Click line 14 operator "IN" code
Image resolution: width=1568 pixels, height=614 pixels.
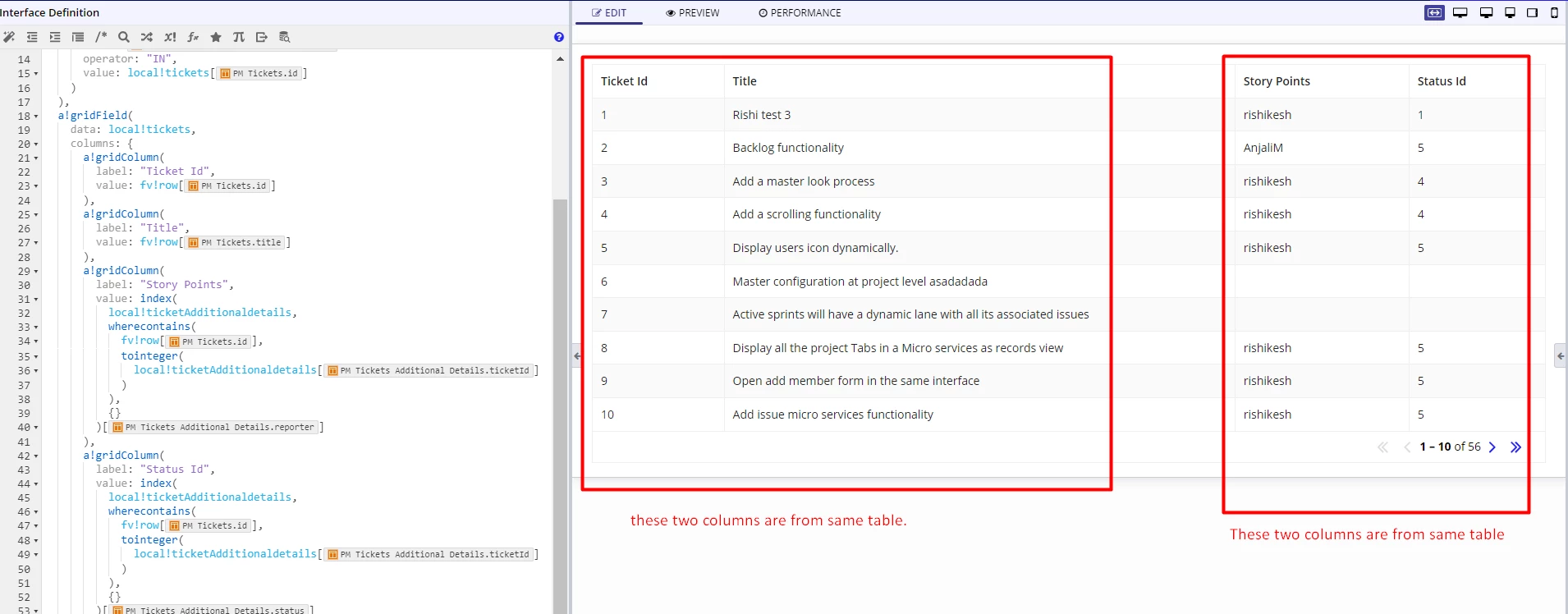pos(129,59)
